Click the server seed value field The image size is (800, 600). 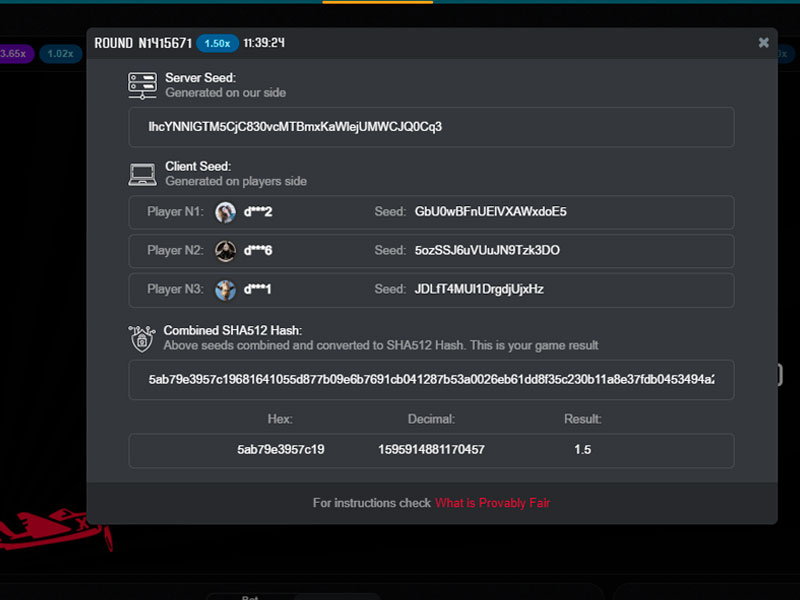(431, 127)
